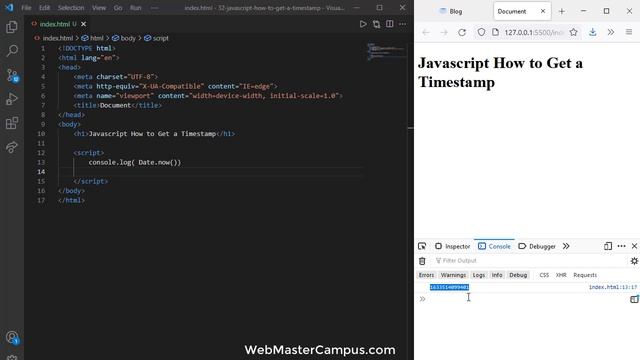Viewport: 640px width, 360px height.
Task: Bookmark this page with the star
Action: (x=573, y=32)
